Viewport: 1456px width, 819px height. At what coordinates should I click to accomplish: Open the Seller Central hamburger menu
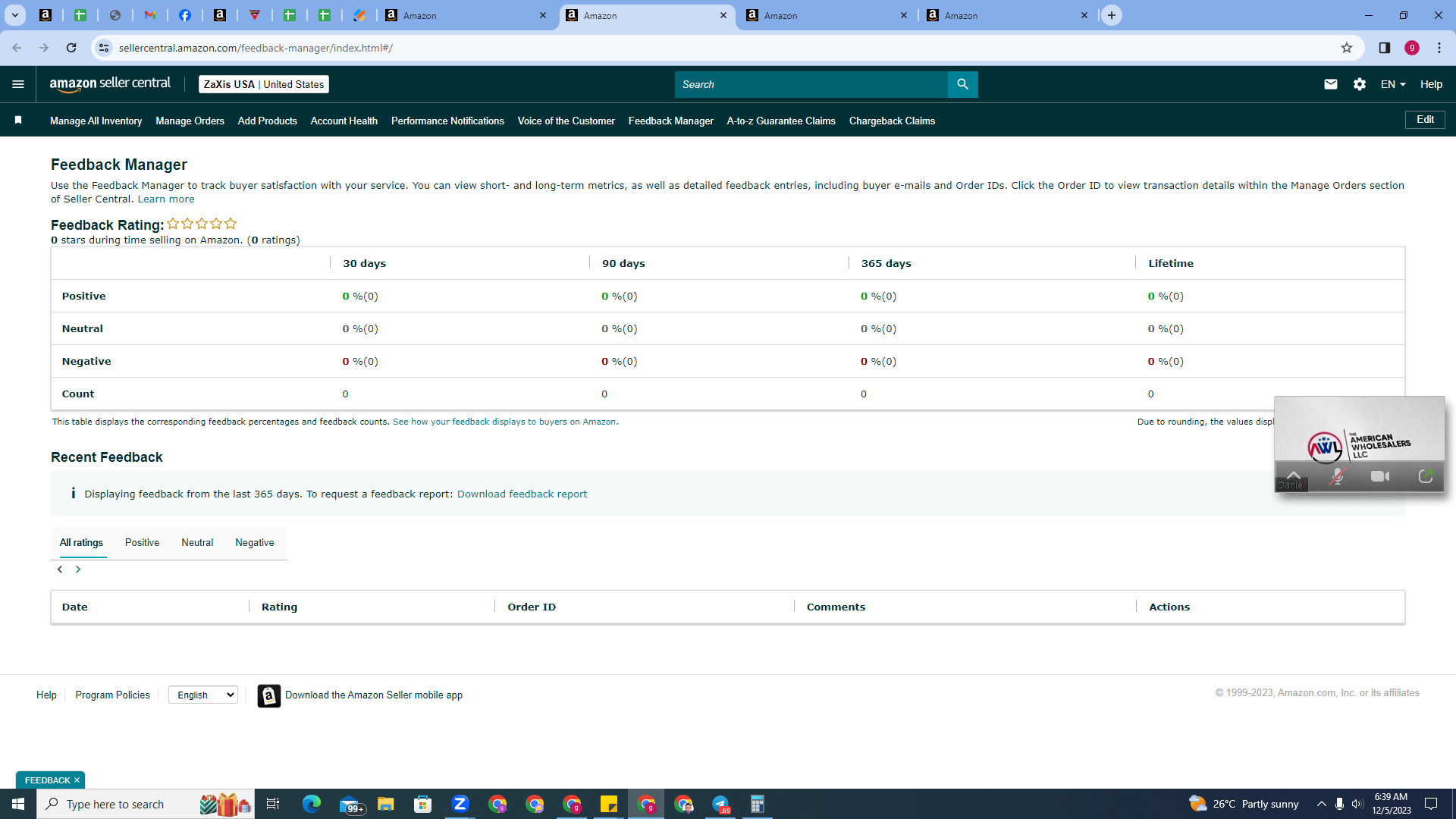click(18, 84)
